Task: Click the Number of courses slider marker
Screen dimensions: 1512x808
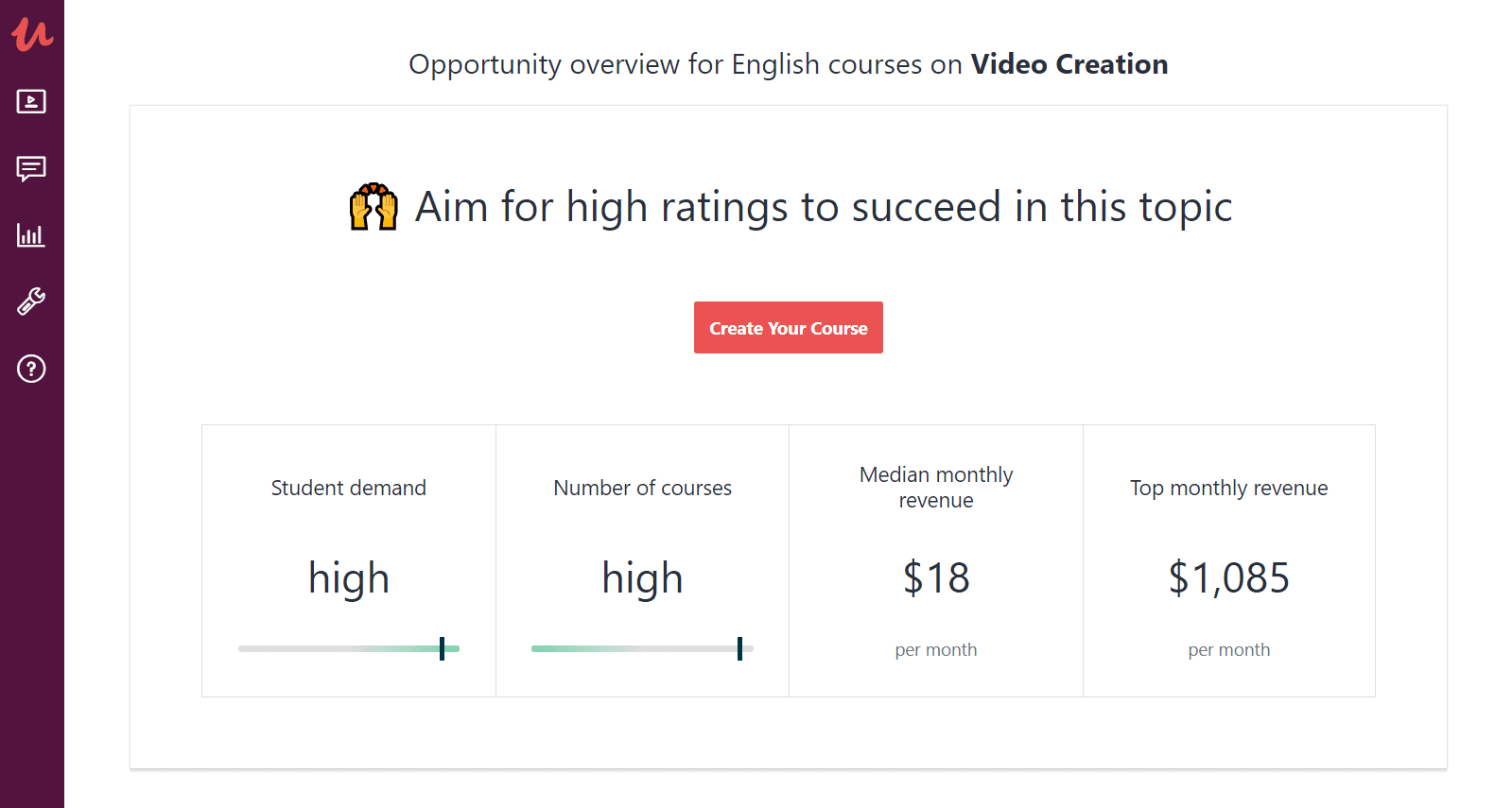Action: pyautogui.click(x=739, y=648)
